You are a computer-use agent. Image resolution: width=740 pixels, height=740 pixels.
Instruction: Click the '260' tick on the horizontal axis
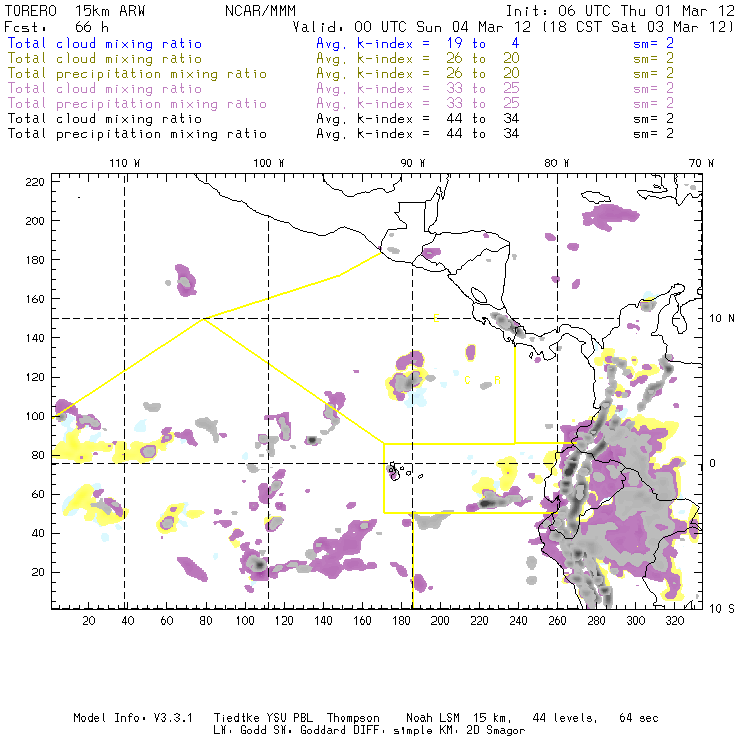tap(557, 621)
